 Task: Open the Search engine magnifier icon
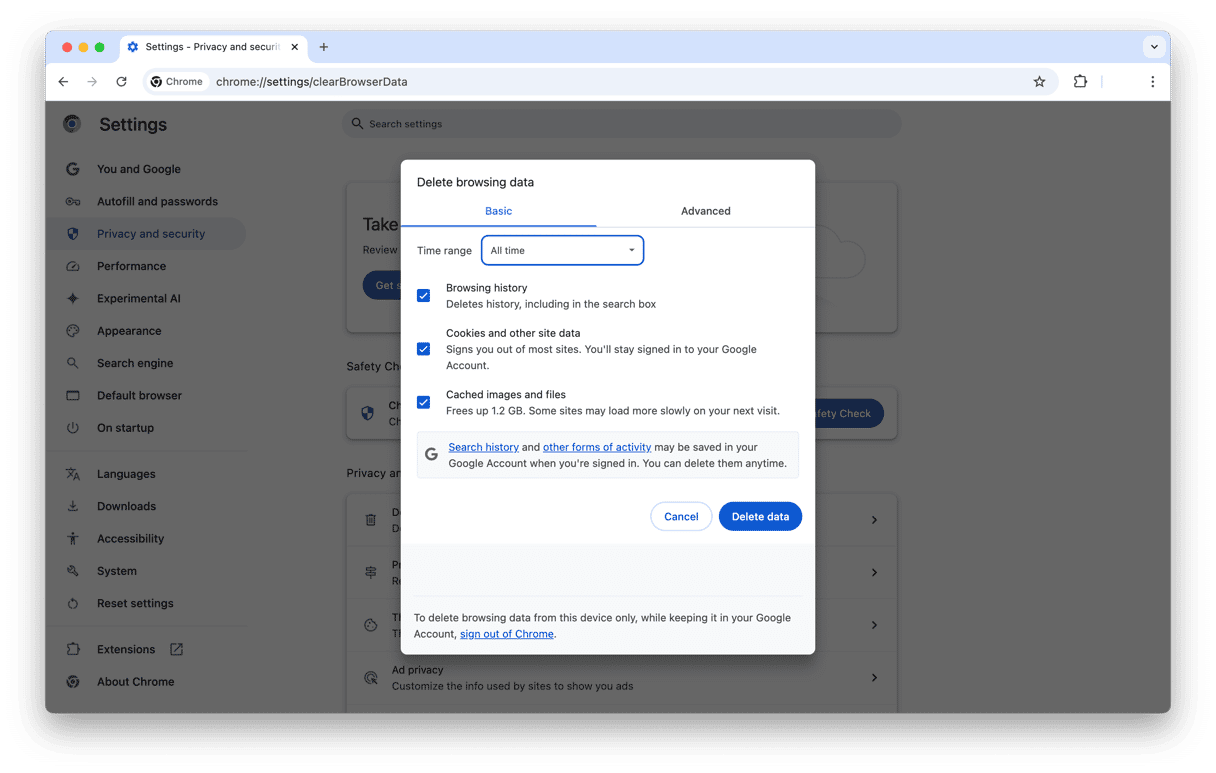coord(73,363)
